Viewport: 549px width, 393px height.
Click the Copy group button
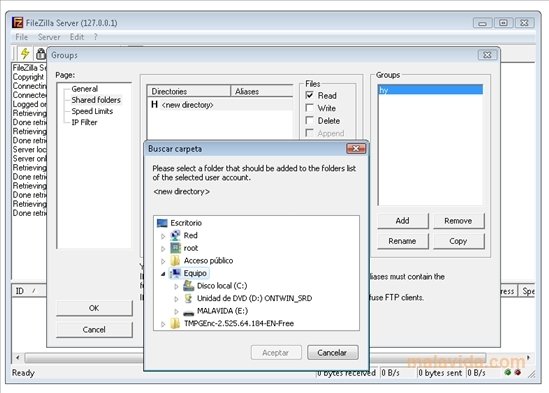(458, 241)
